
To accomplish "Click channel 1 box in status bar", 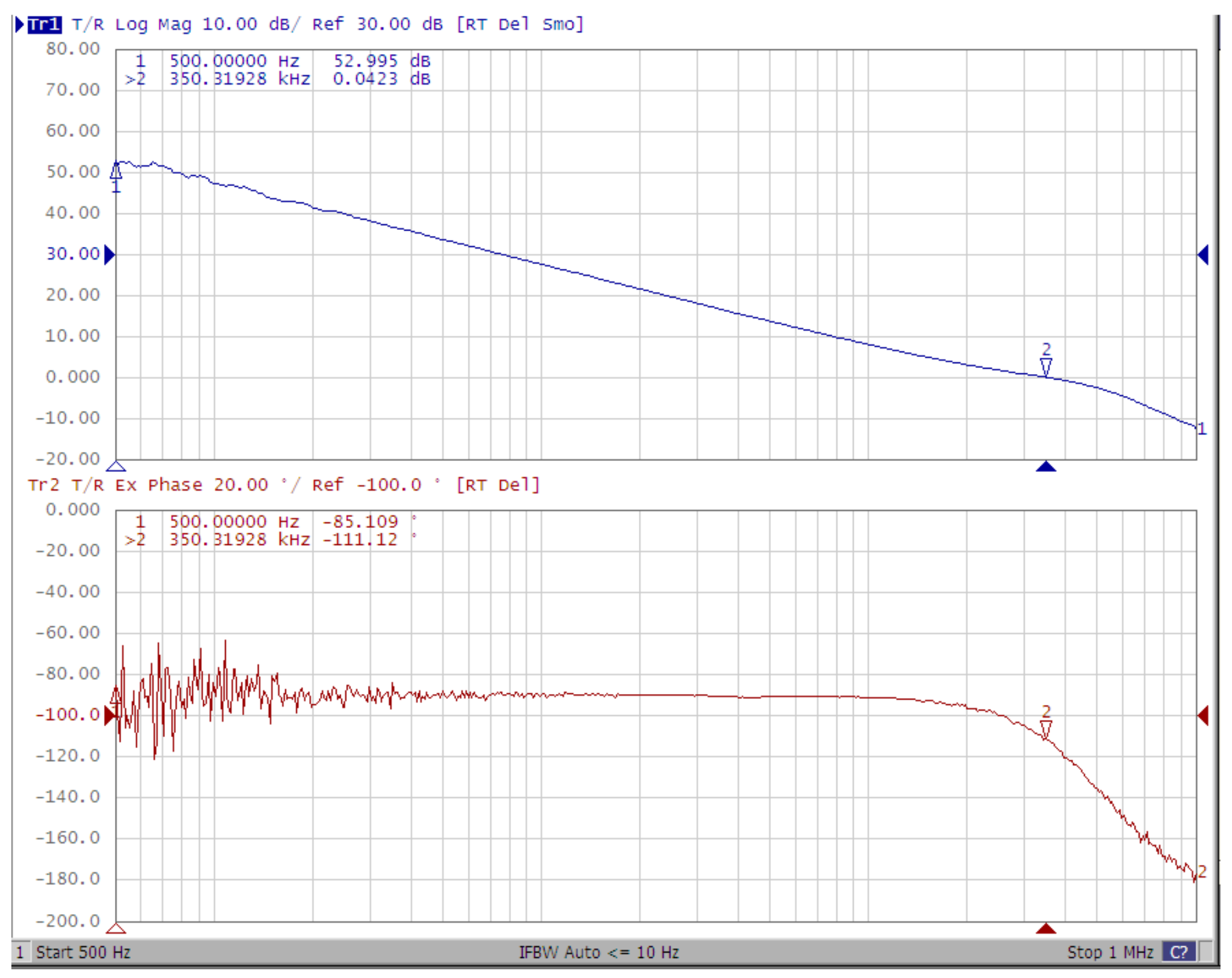I will coord(20,952).
